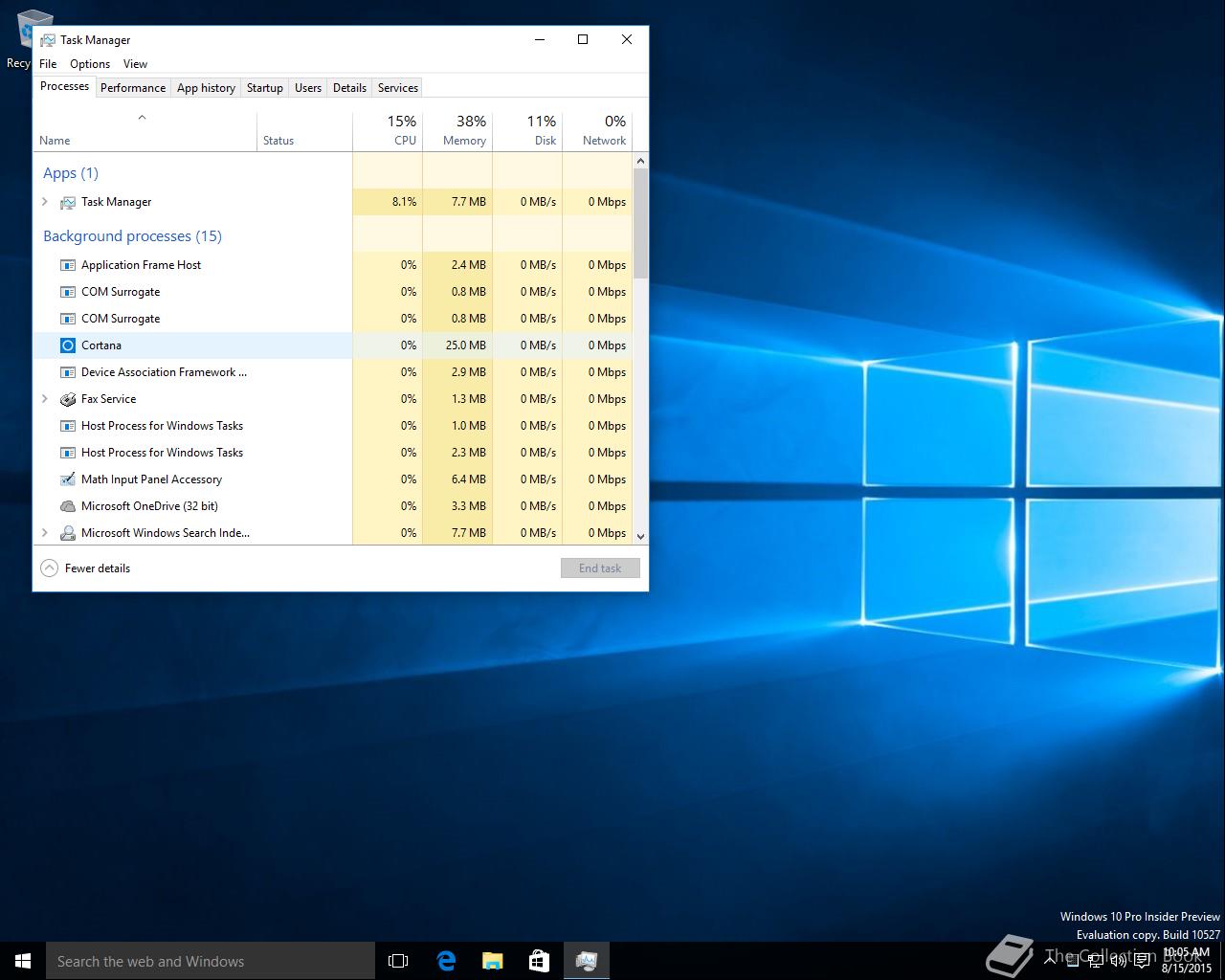Click the Microsoft OneDrive cloud icon
1225x980 pixels.
pyautogui.click(x=68, y=506)
